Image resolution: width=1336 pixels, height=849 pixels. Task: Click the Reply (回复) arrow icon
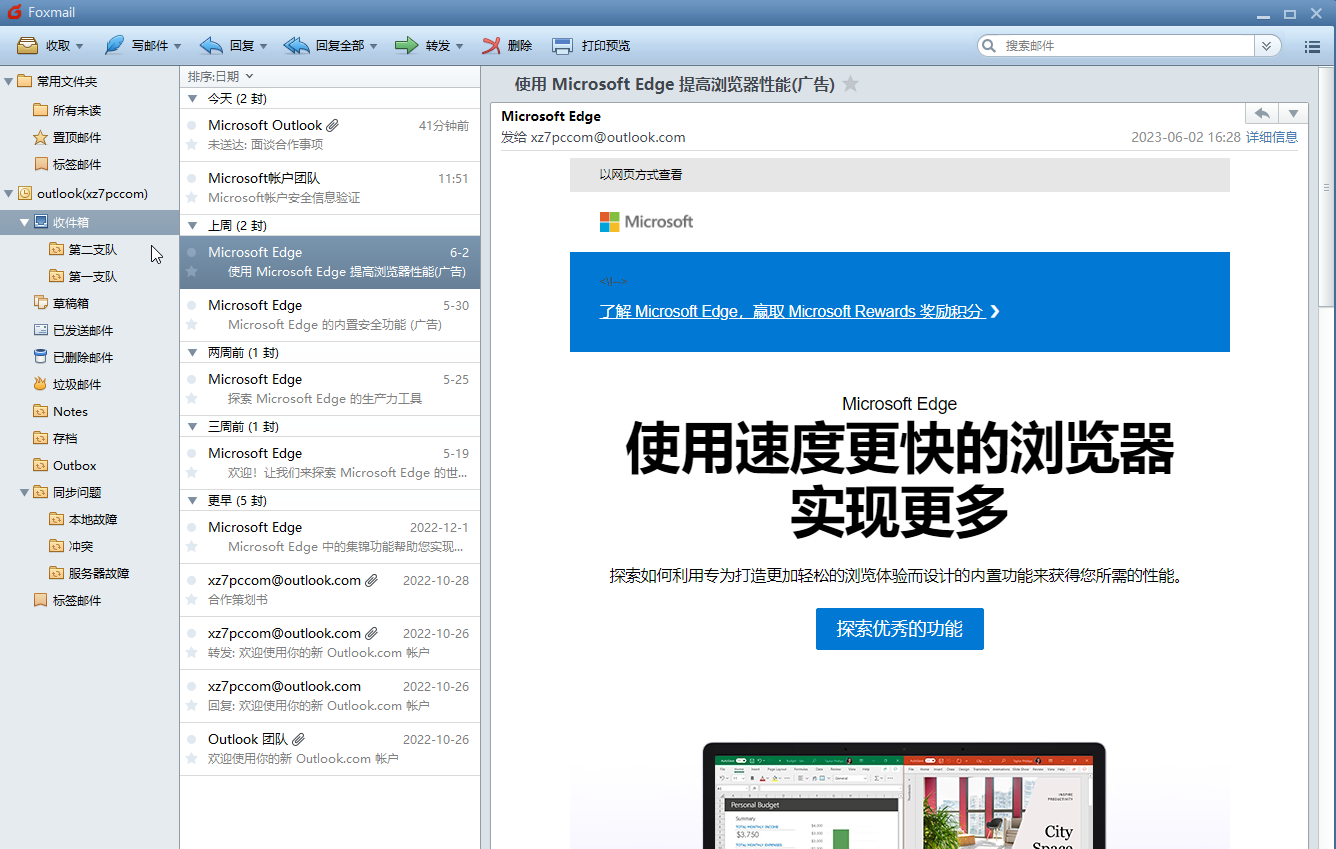tap(211, 45)
